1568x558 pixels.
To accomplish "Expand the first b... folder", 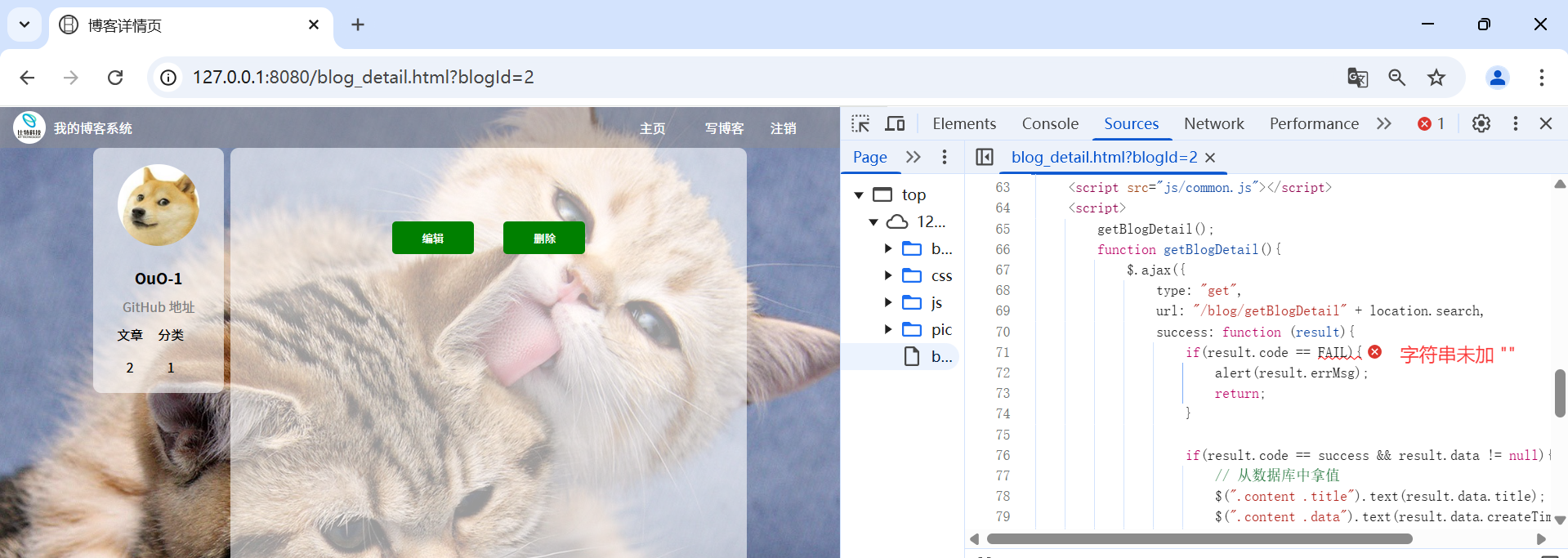I will 888,248.
